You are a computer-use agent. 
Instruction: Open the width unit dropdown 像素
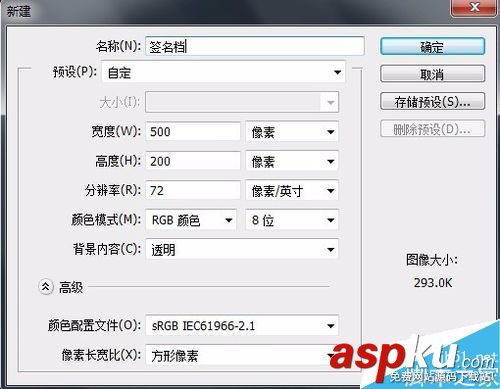pyautogui.click(x=292, y=132)
